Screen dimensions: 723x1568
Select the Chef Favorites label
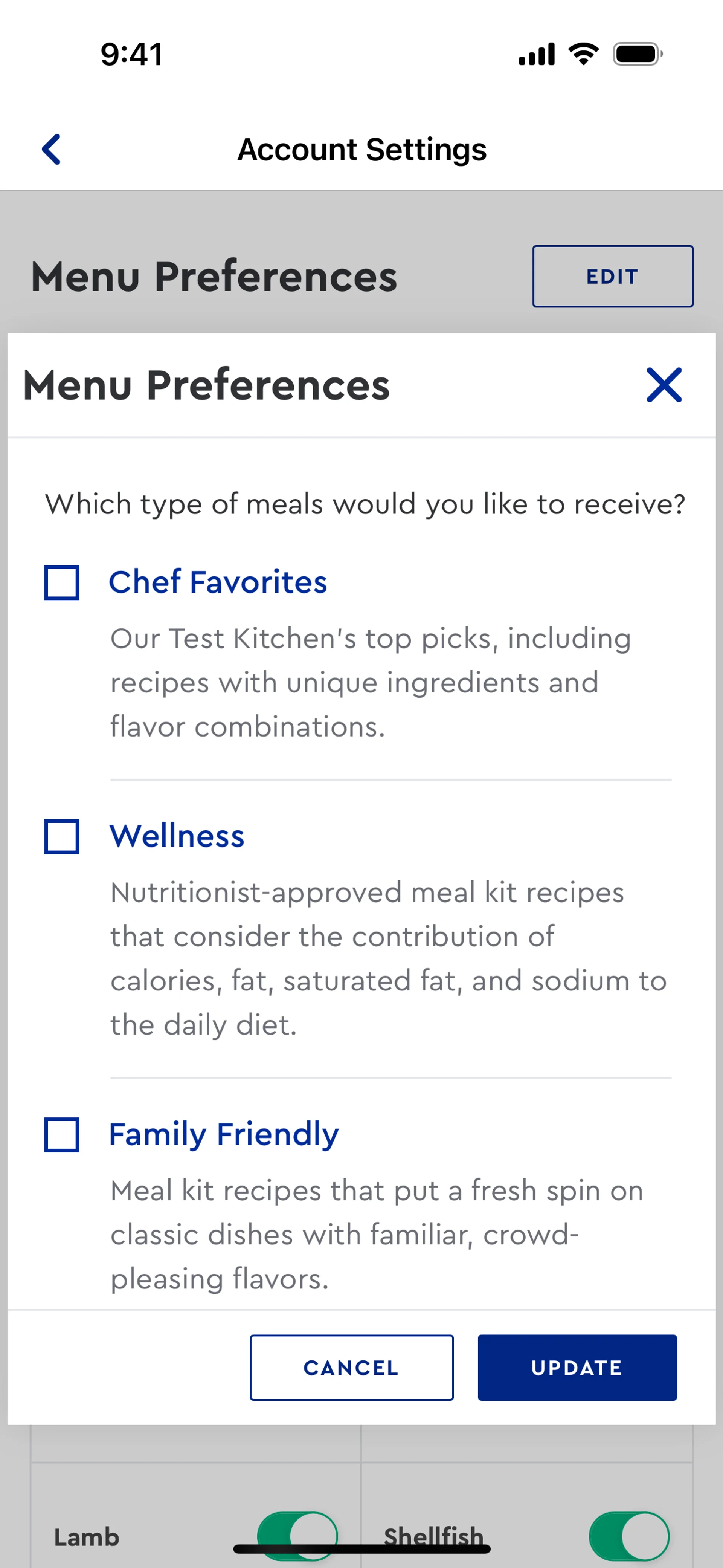click(x=218, y=582)
